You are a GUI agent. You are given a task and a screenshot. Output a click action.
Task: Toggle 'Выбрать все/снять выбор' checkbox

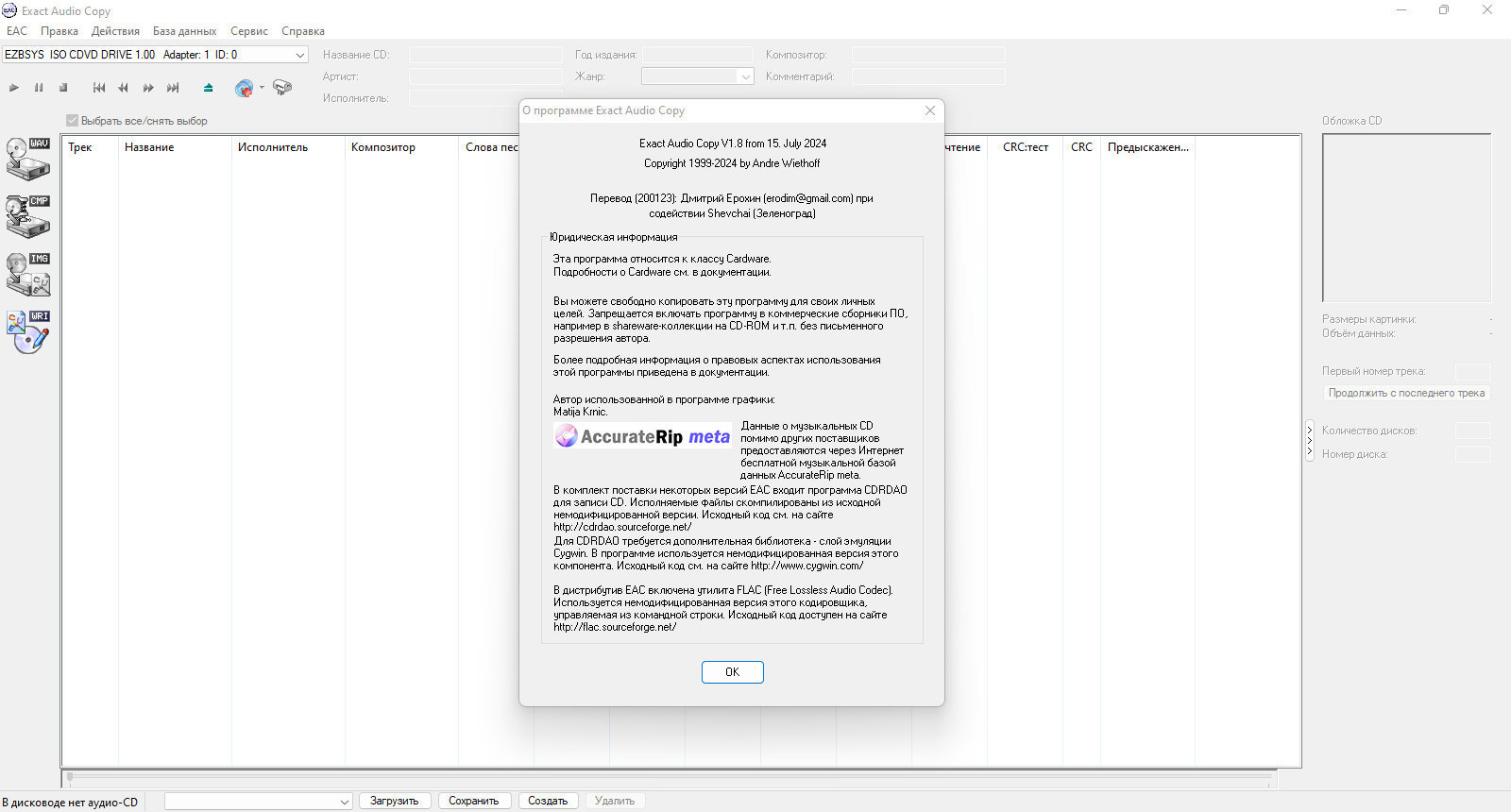73,121
